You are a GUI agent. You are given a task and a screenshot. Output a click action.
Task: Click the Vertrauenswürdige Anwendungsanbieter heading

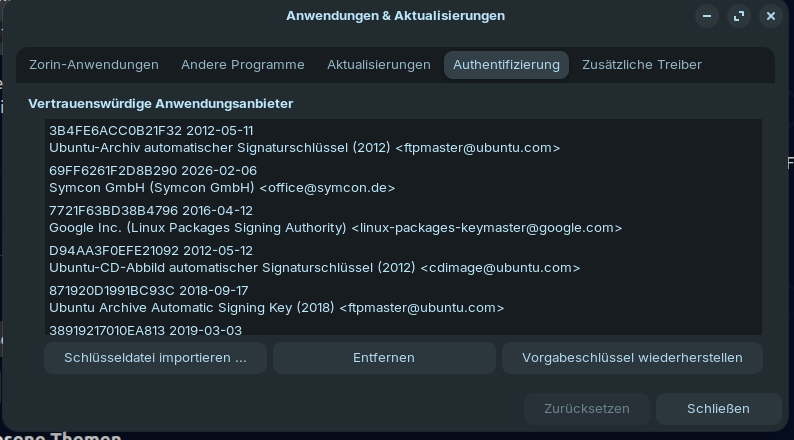pos(161,103)
